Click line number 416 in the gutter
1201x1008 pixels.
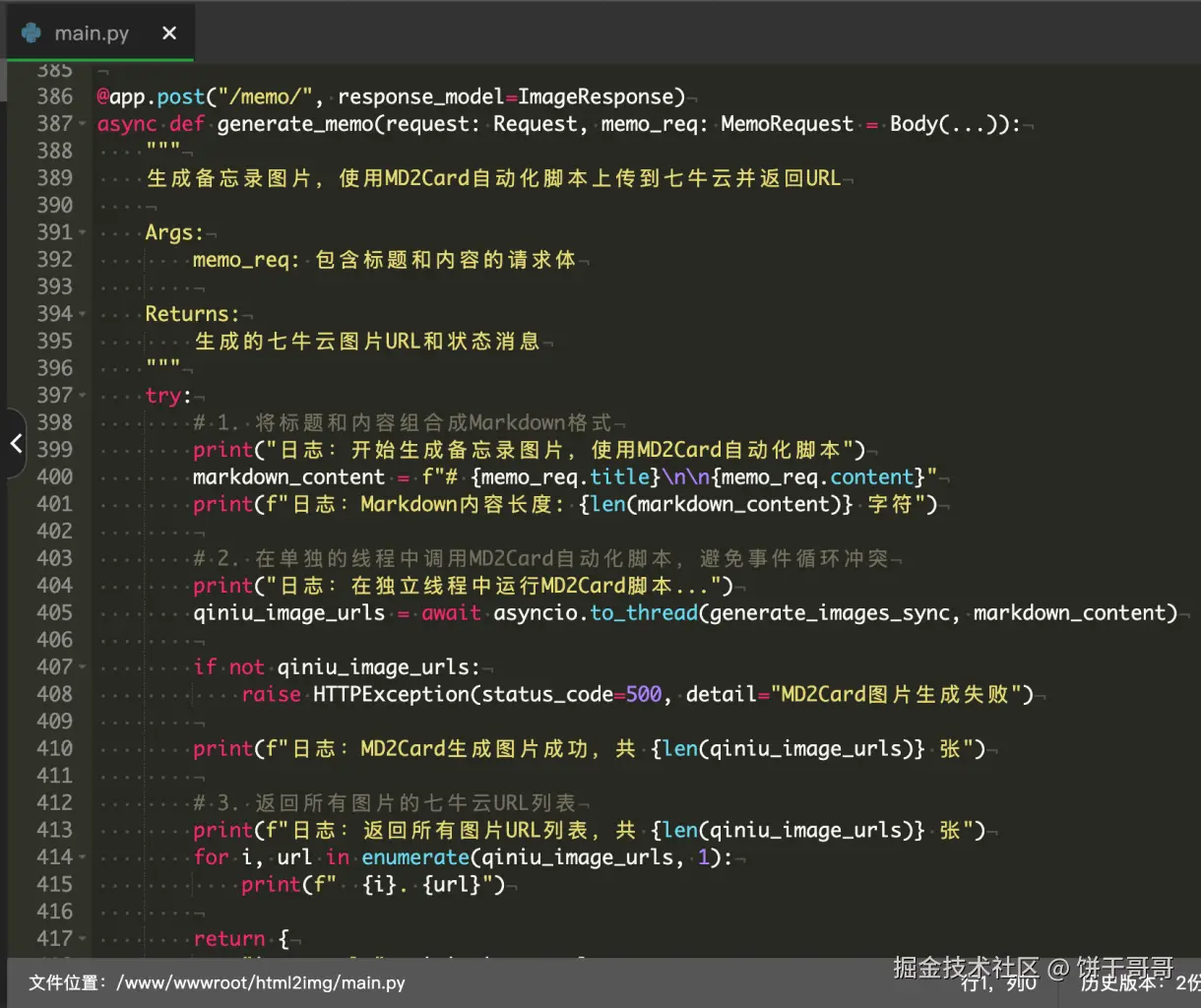(55, 912)
